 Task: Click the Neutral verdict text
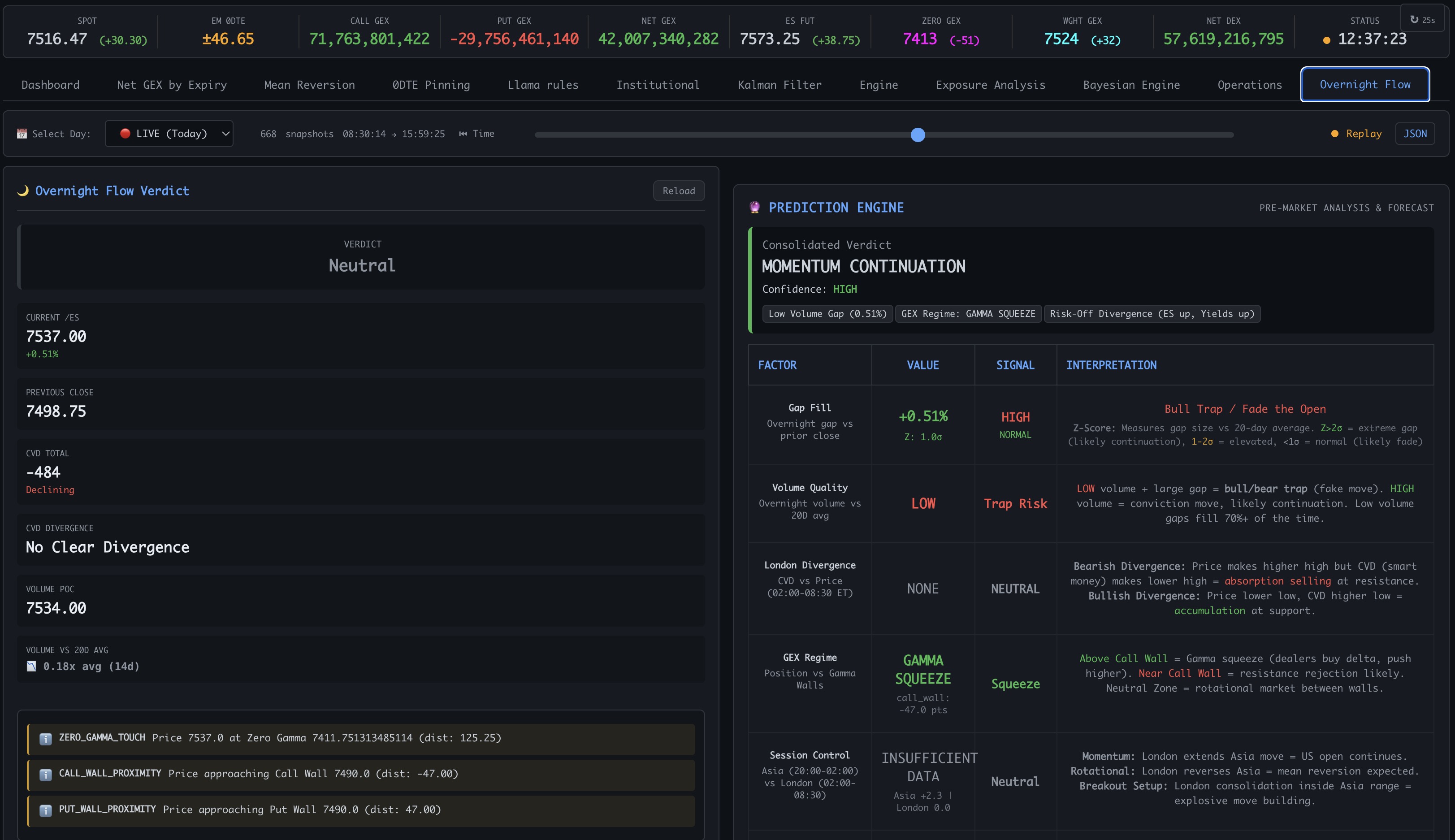pyautogui.click(x=362, y=265)
